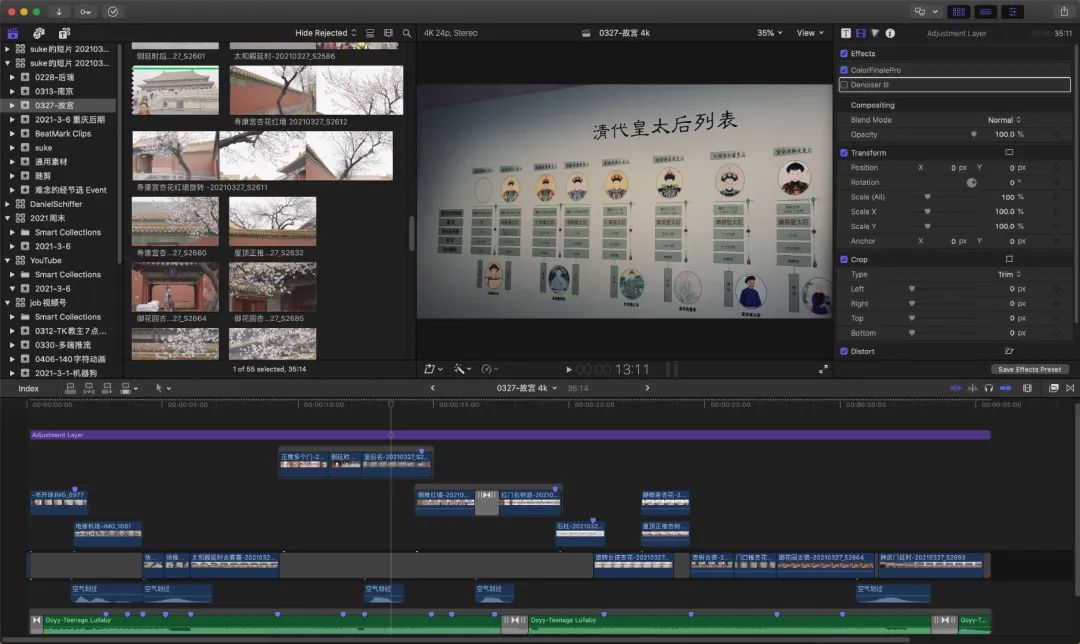Screen dimensions: 1080x644
Task: Go forward in timeline history arrow
Action: [647, 388]
